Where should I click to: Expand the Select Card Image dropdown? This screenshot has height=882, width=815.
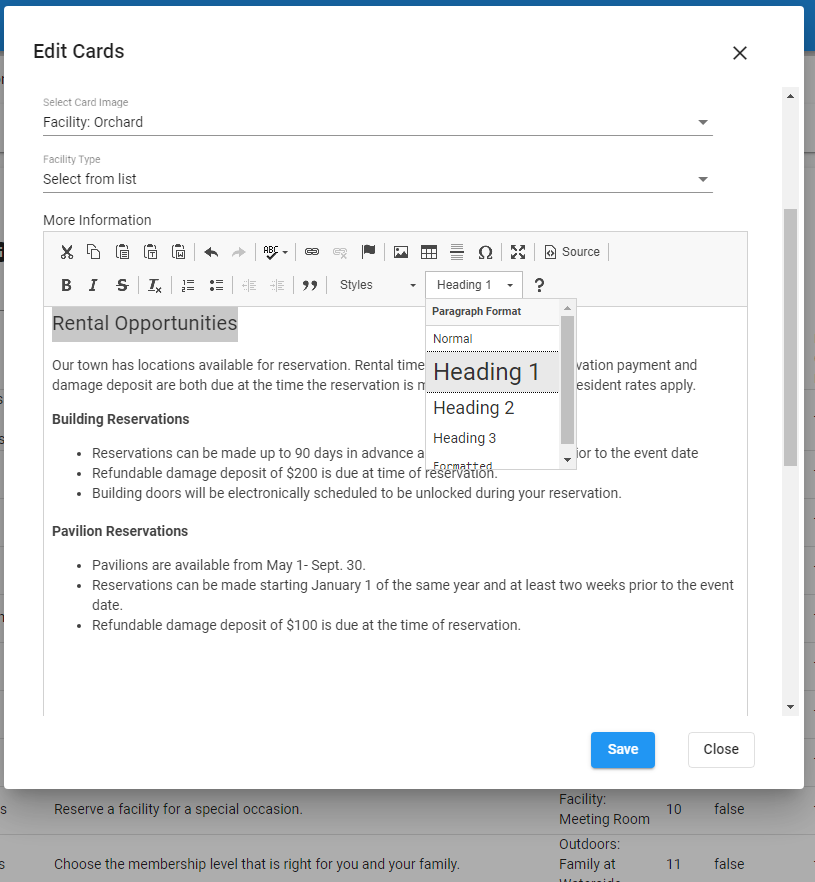tap(377, 122)
